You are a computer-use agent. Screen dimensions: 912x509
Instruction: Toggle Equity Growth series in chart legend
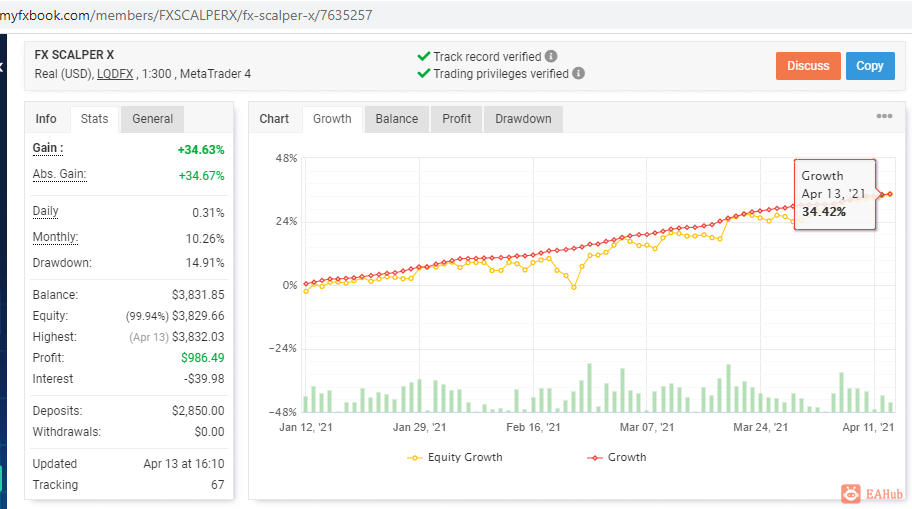click(x=455, y=457)
